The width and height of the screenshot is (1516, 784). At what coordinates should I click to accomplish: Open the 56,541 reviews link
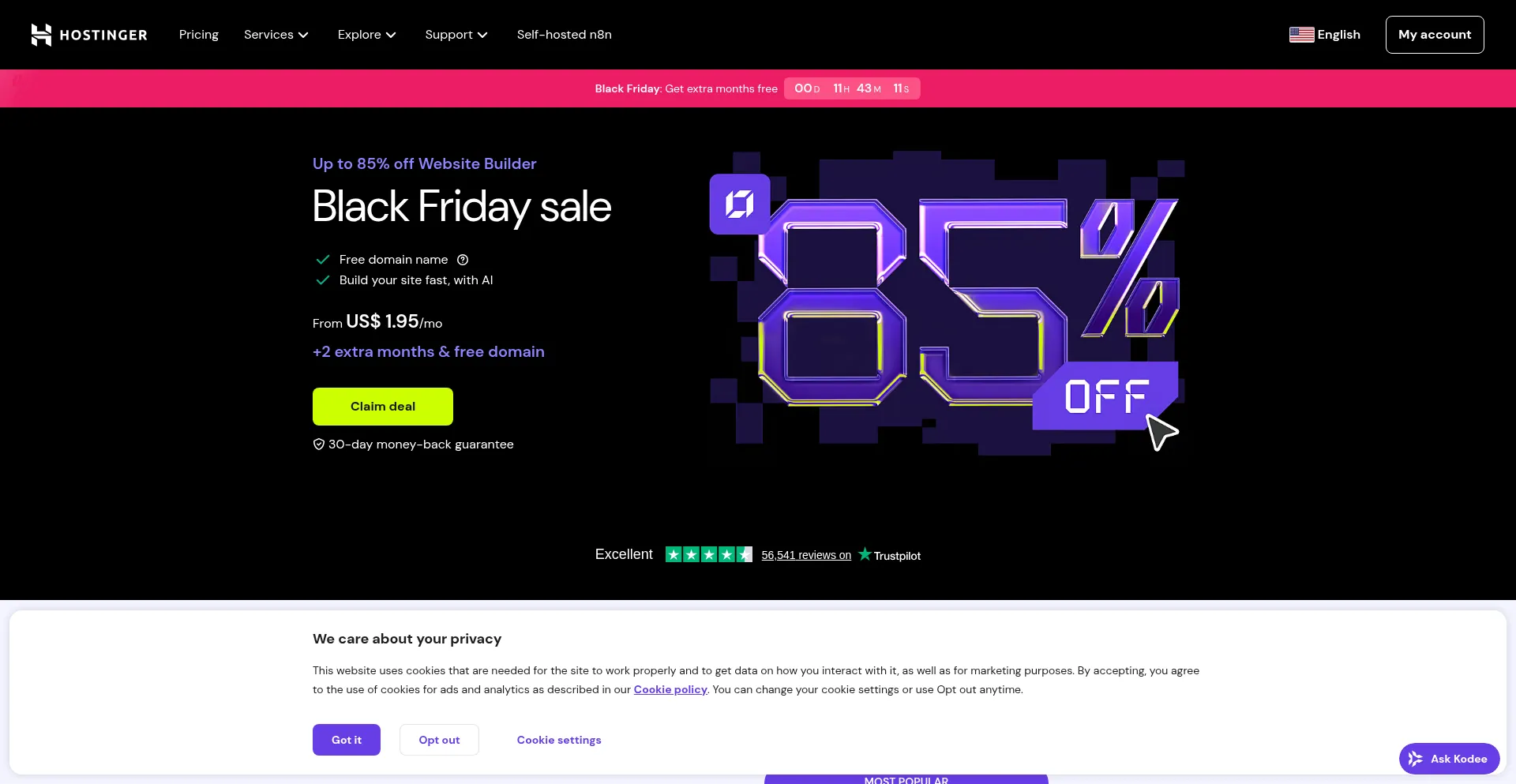point(806,555)
